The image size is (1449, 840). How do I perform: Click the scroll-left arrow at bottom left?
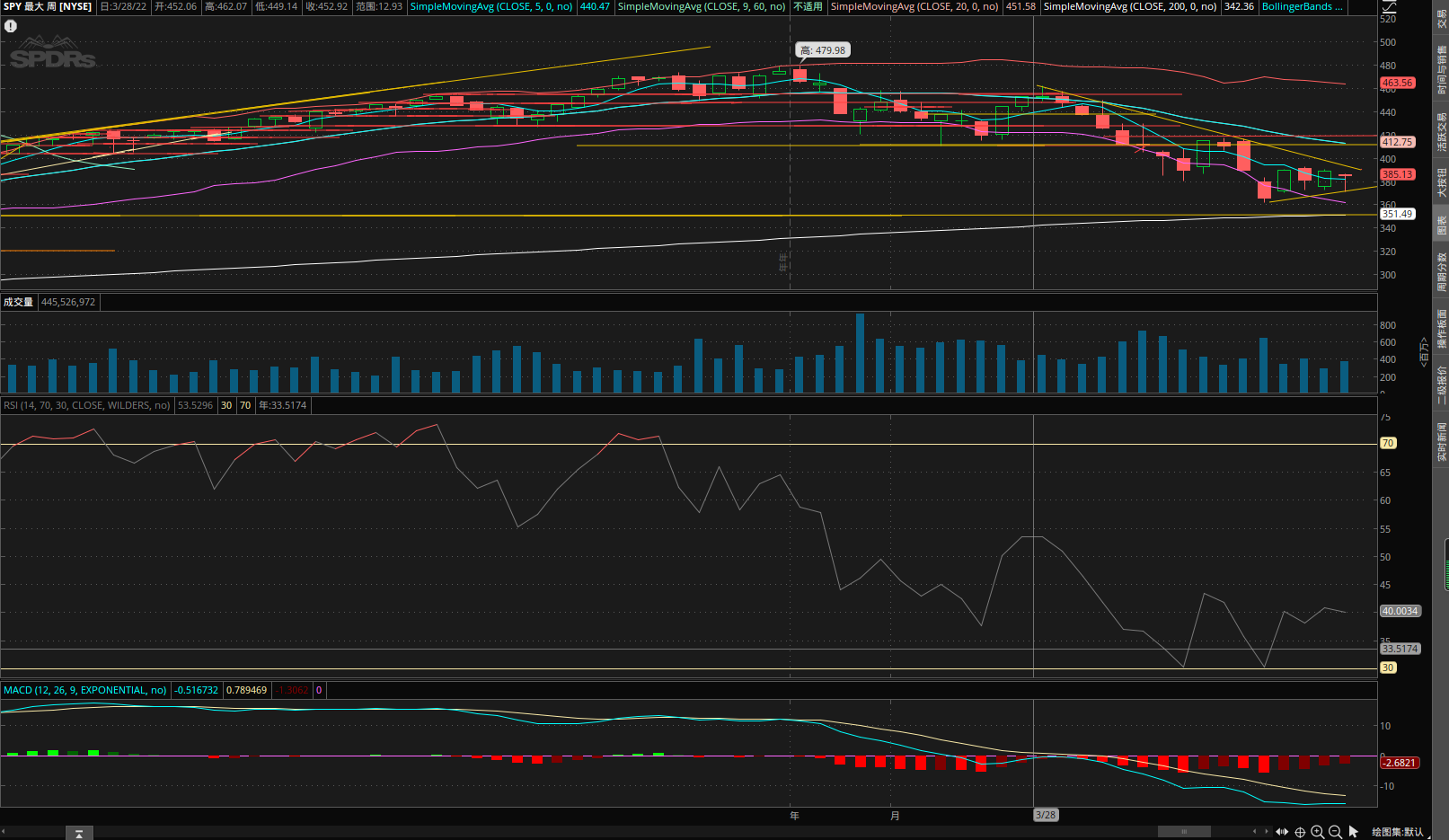click(x=4, y=833)
